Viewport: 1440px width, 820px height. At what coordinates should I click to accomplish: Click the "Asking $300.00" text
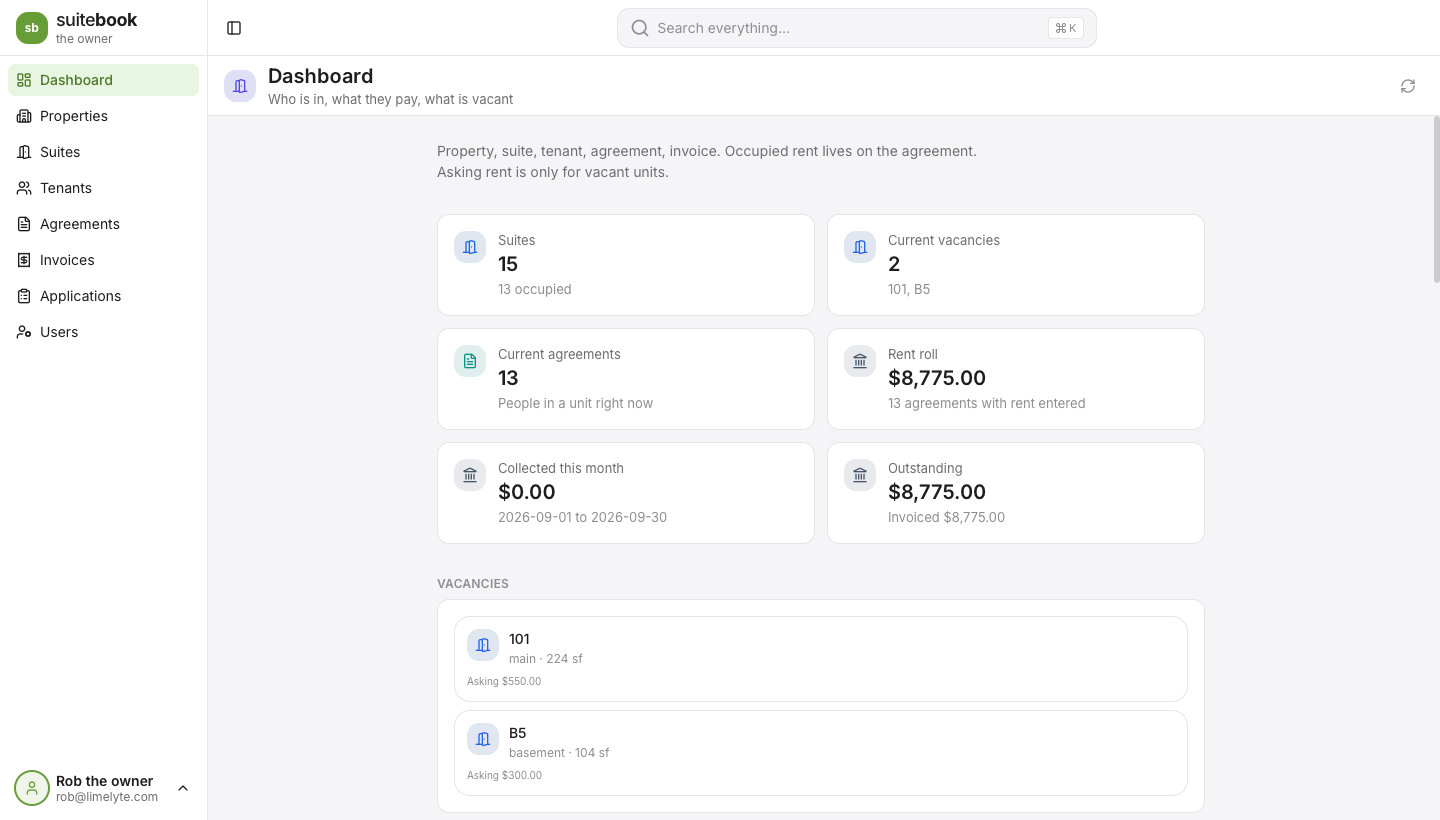tap(504, 775)
